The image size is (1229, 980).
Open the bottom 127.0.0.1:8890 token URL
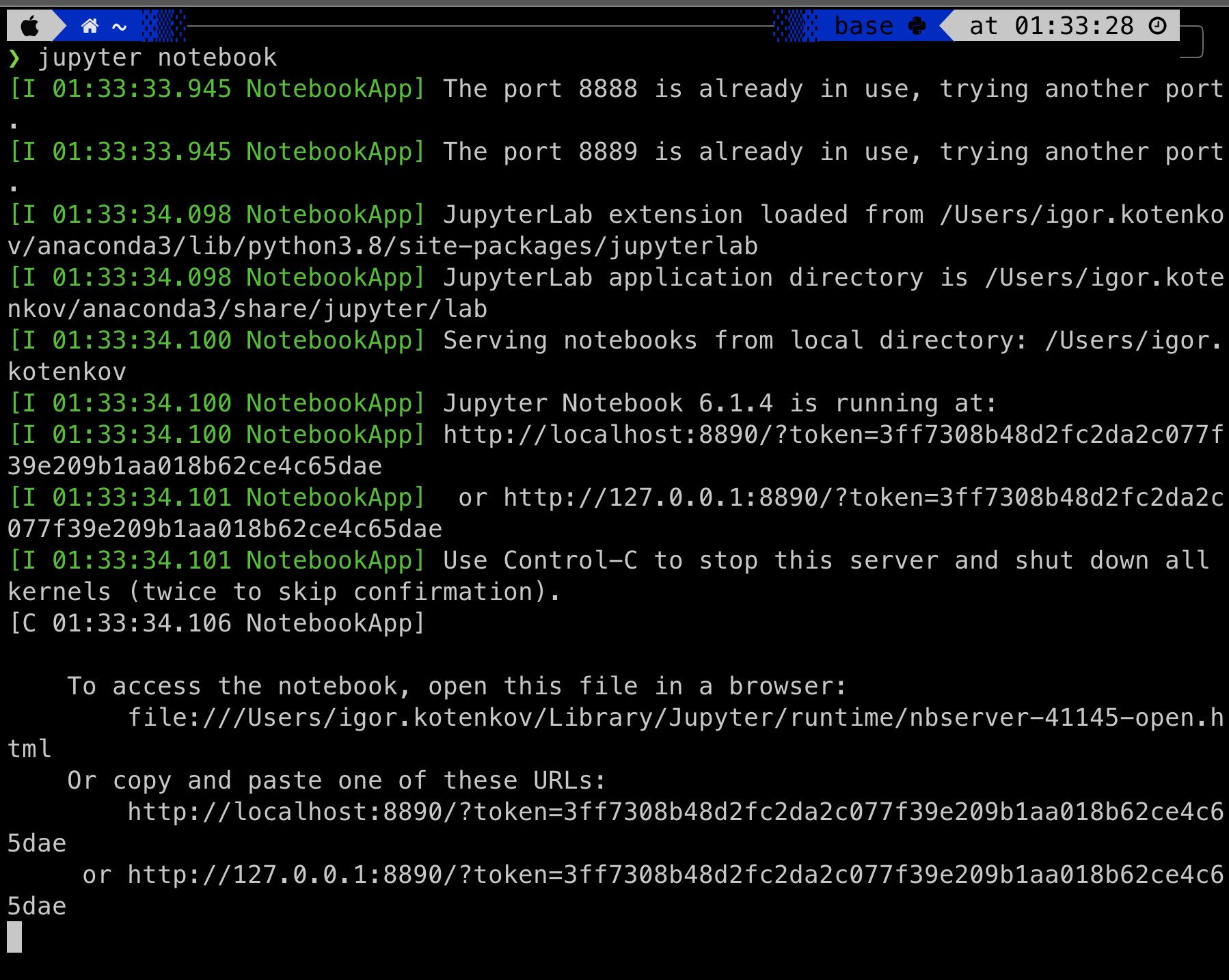click(675, 875)
